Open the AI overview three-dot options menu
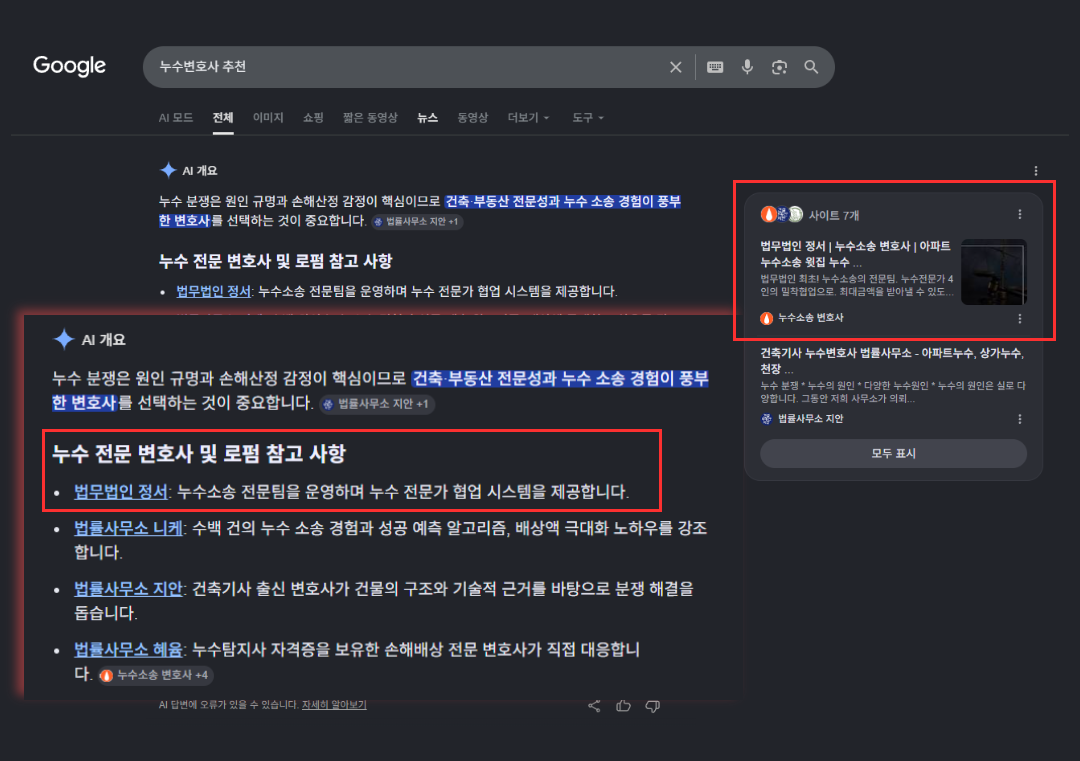Screen dimensions: 1080x761 tap(1035, 171)
